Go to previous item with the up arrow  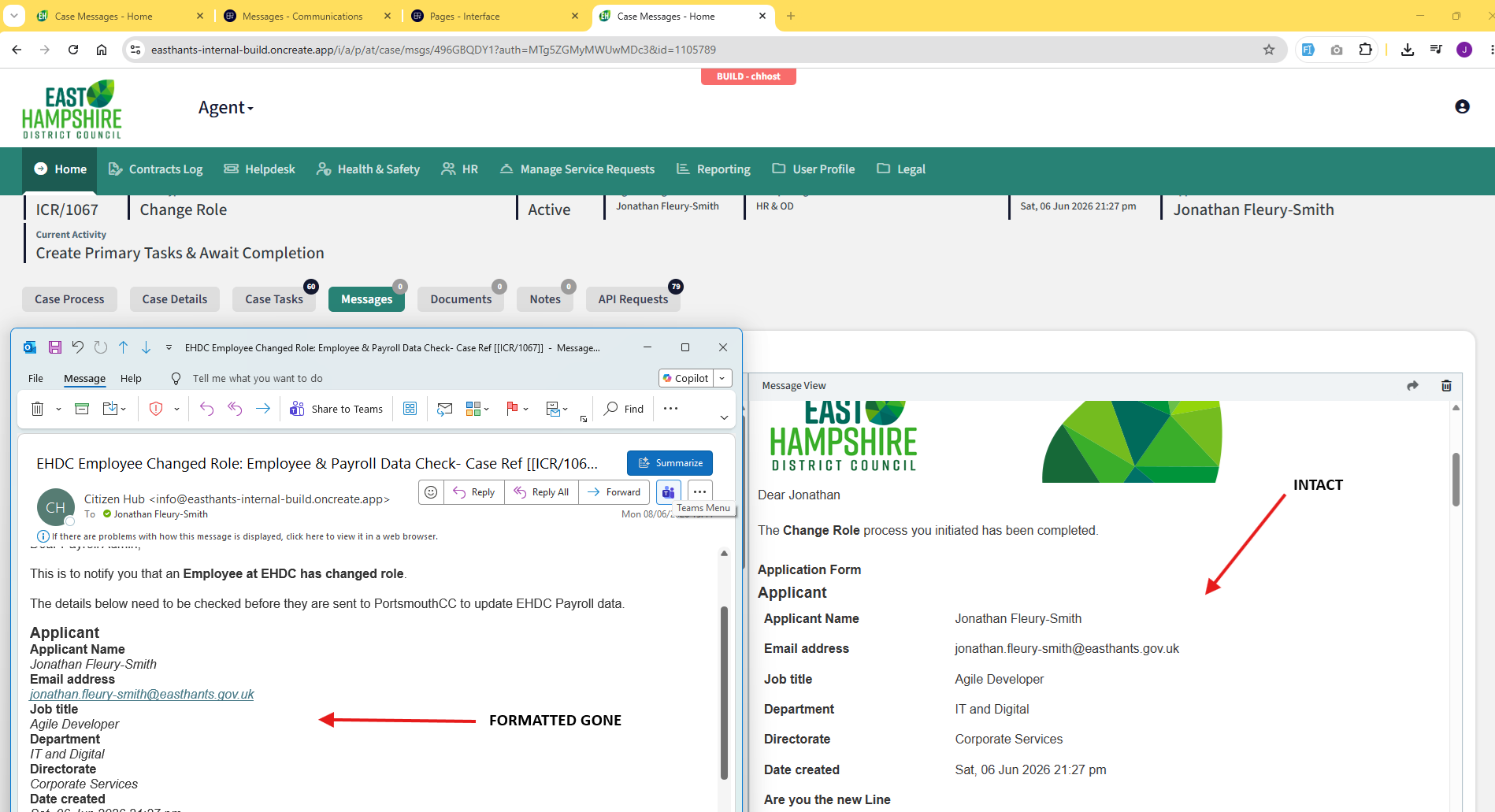pyautogui.click(x=124, y=347)
